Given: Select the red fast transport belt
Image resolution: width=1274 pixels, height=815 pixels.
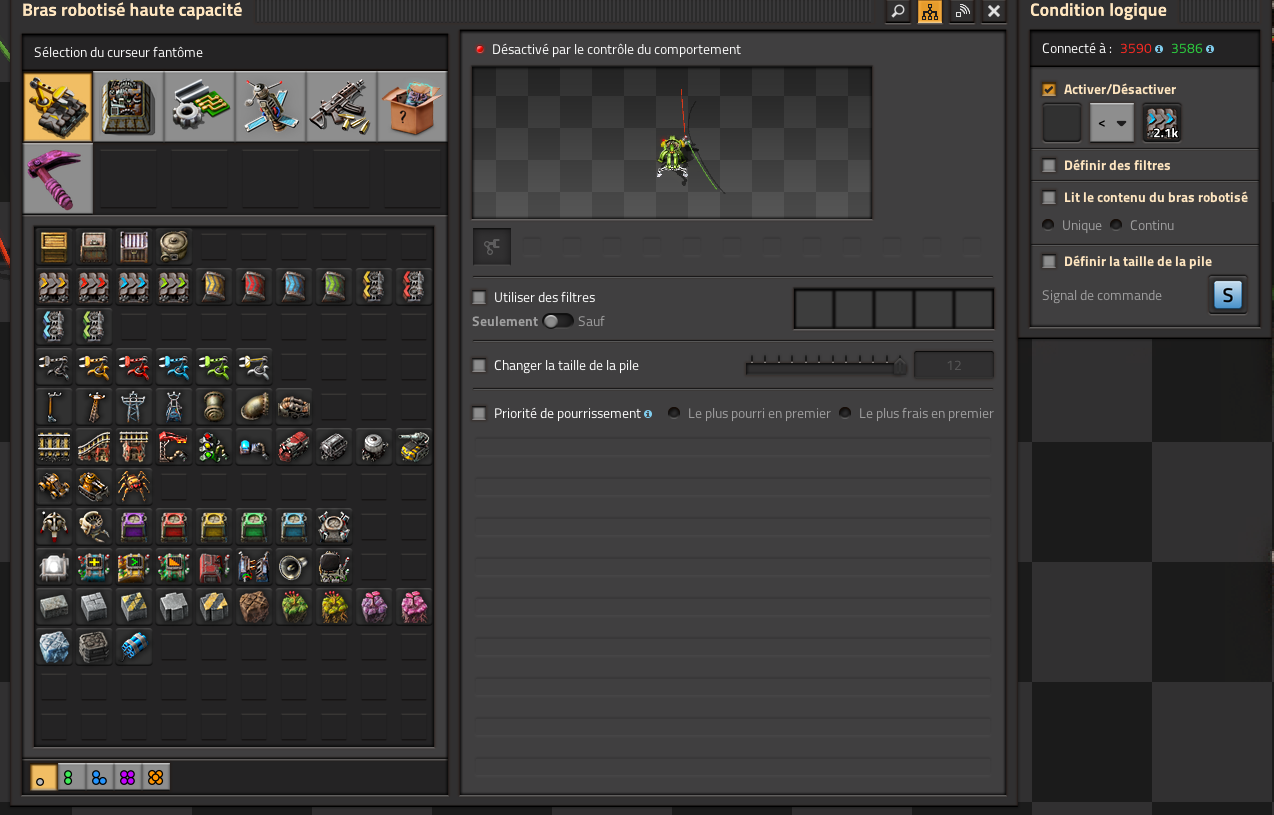Looking at the screenshot, I should (x=94, y=286).
